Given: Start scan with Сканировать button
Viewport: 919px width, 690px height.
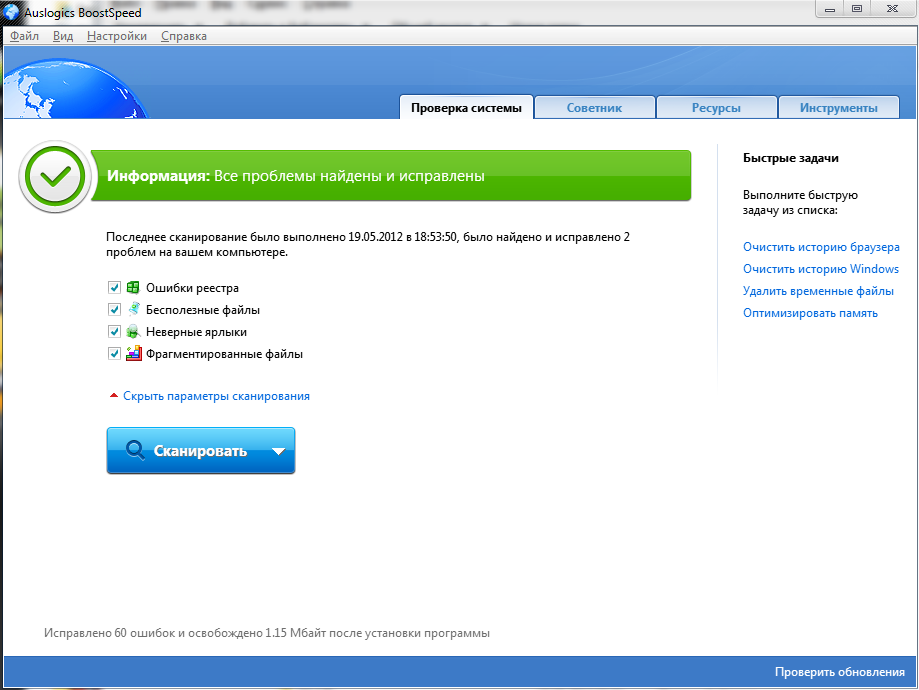Looking at the screenshot, I should point(200,450).
